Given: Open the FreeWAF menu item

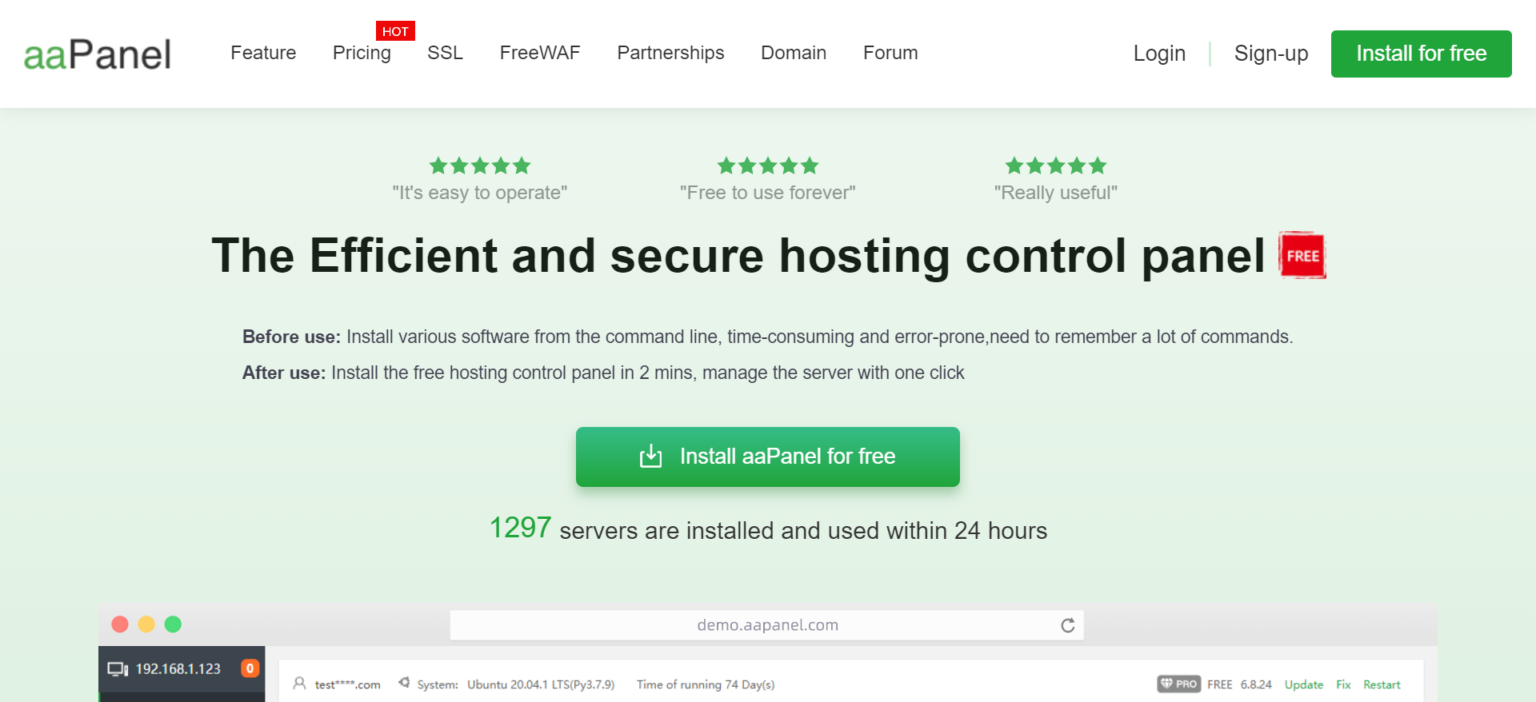Looking at the screenshot, I should (540, 53).
